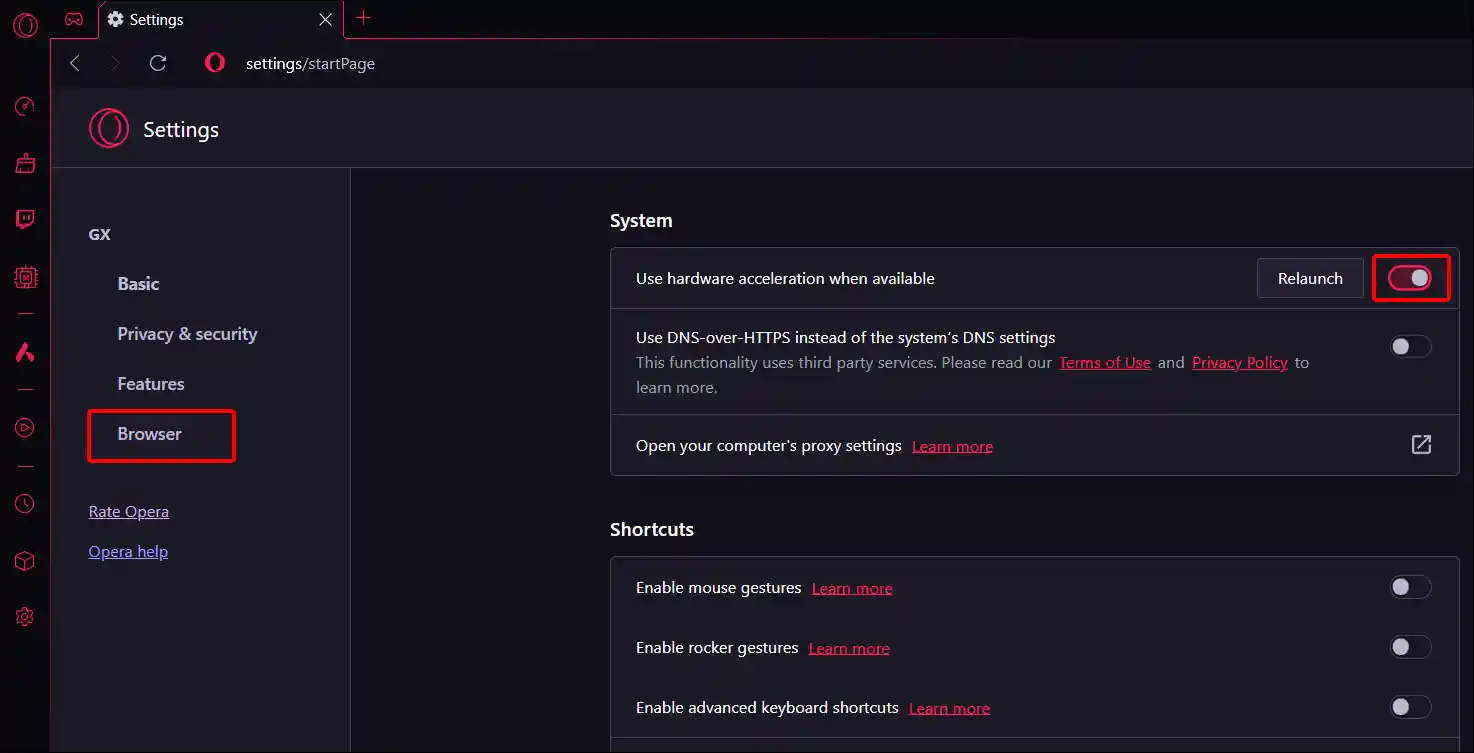1474x753 pixels.
Task: Enable mouse gestures toggle
Action: point(1411,587)
